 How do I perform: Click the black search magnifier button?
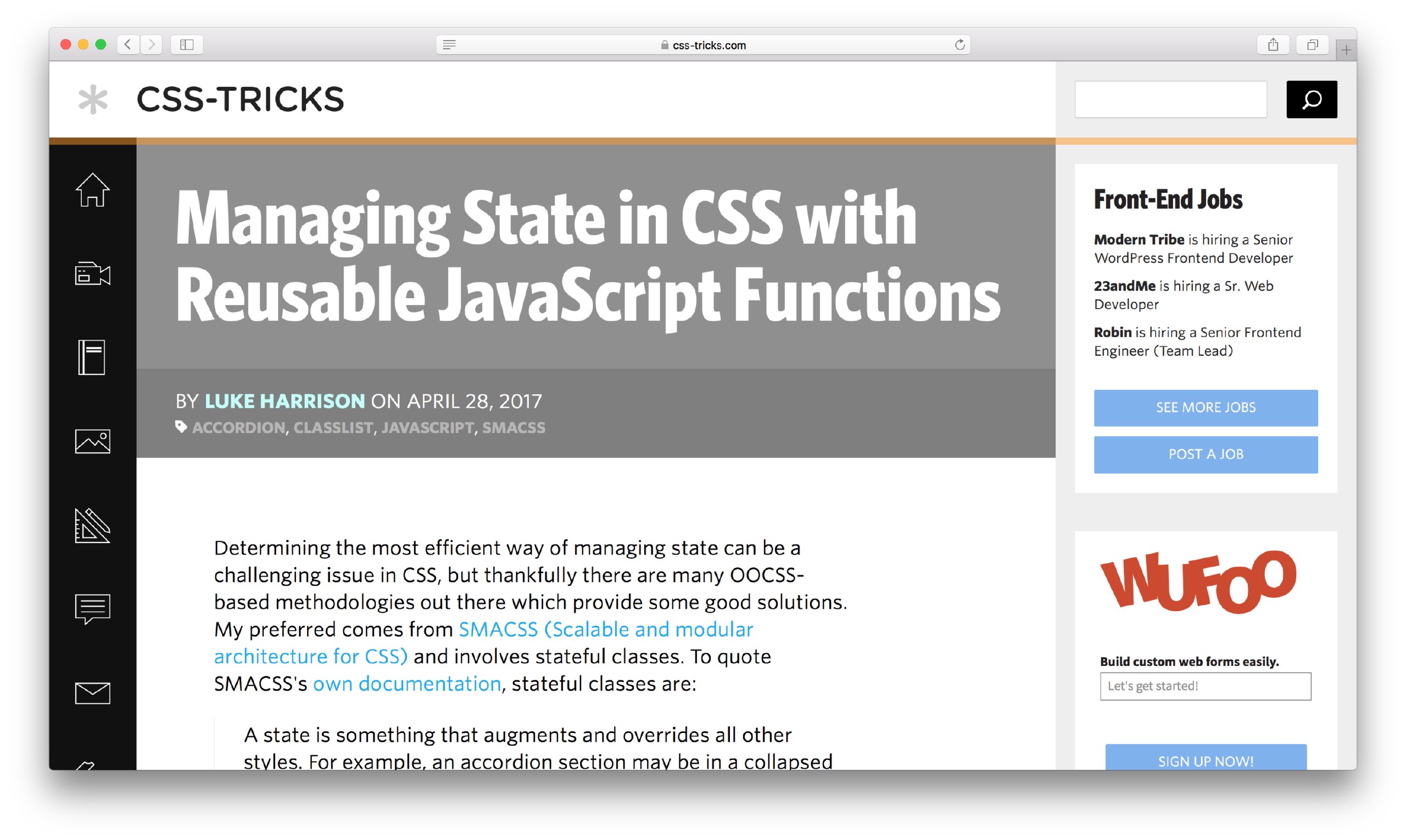click(x=1312, y=99)
